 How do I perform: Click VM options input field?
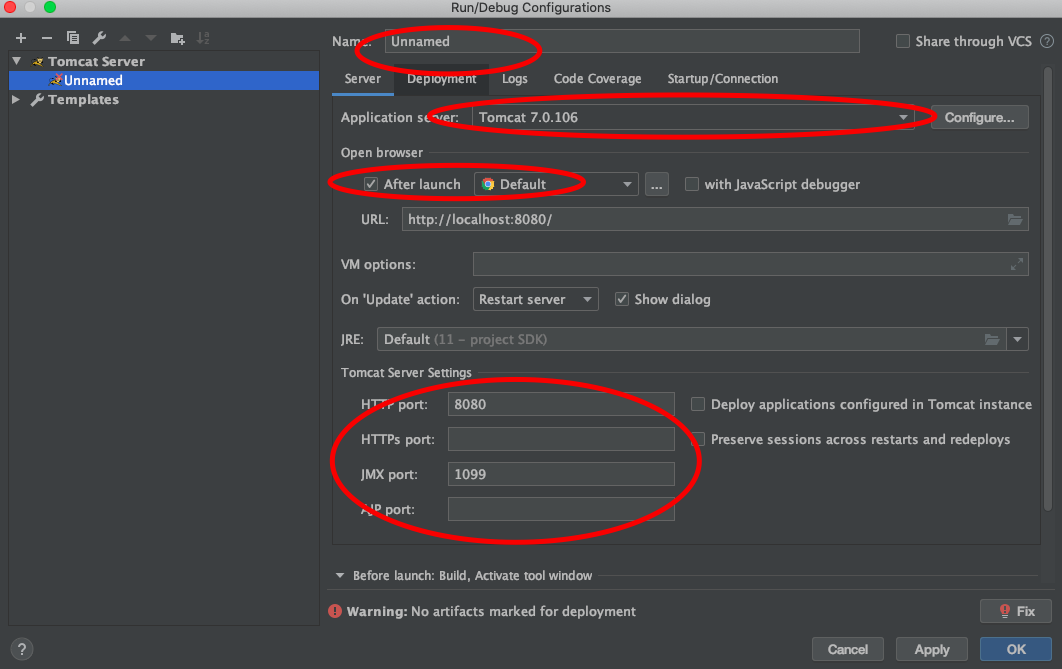(x=750, y=264)
